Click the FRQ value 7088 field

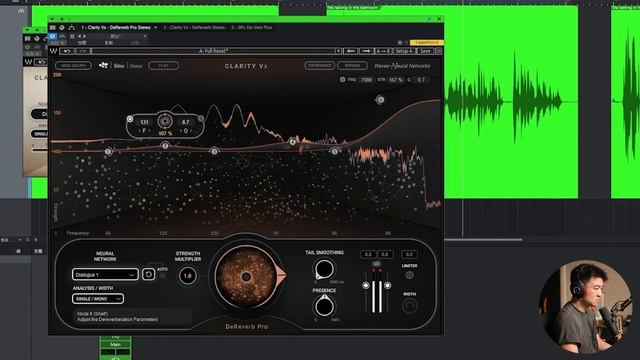[x=367, y=80]
